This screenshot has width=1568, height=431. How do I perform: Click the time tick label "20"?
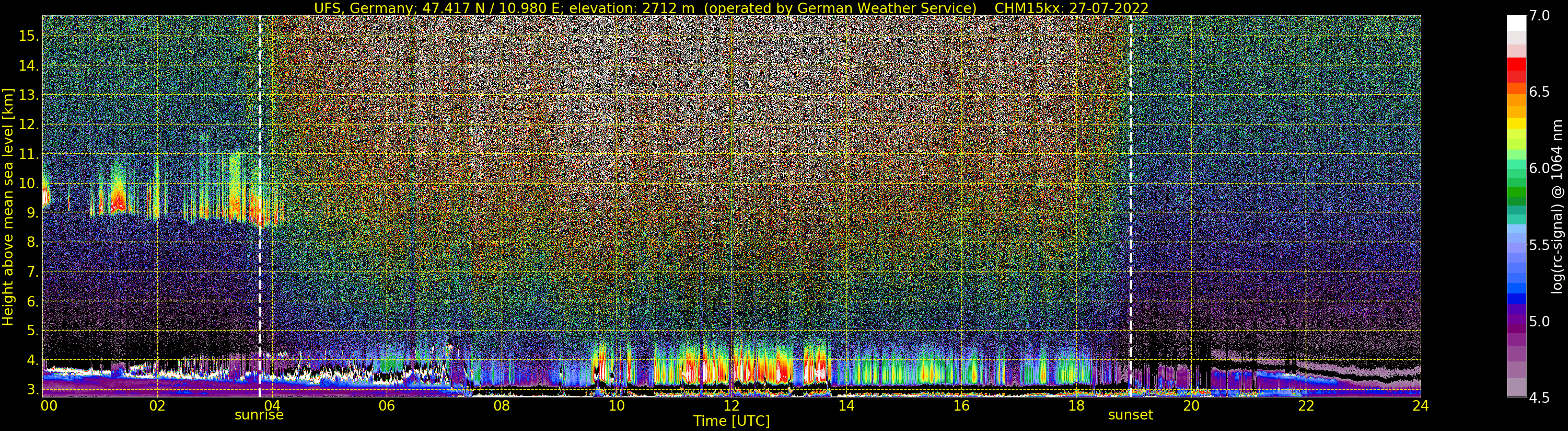(x=1191, y=406)
